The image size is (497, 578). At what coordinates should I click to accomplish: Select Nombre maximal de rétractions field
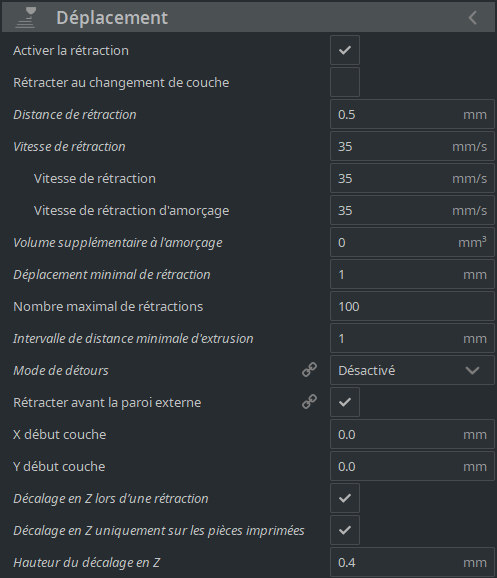tap(412, 306)
